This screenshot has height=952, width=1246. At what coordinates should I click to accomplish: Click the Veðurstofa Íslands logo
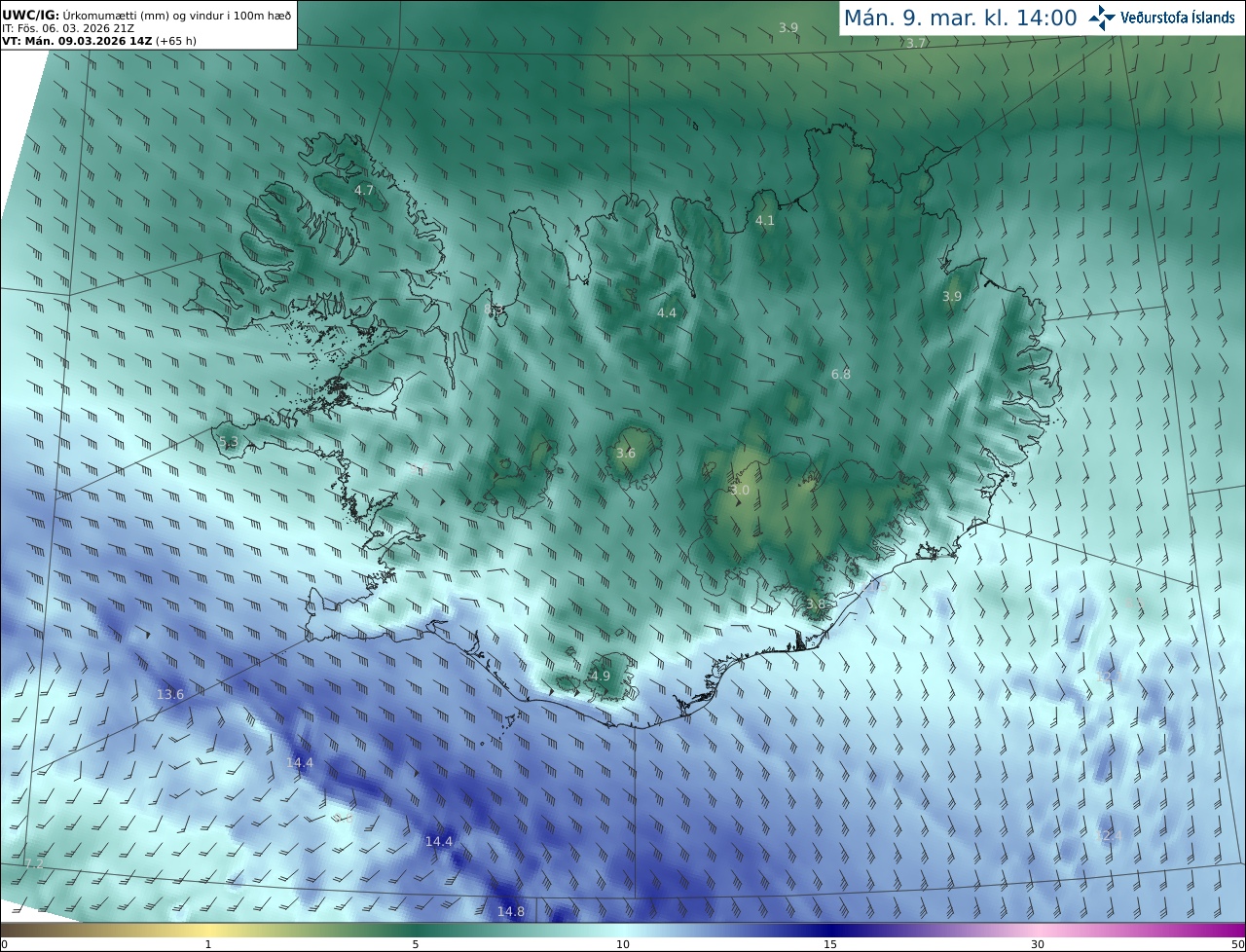click(x=1161, y=18)
